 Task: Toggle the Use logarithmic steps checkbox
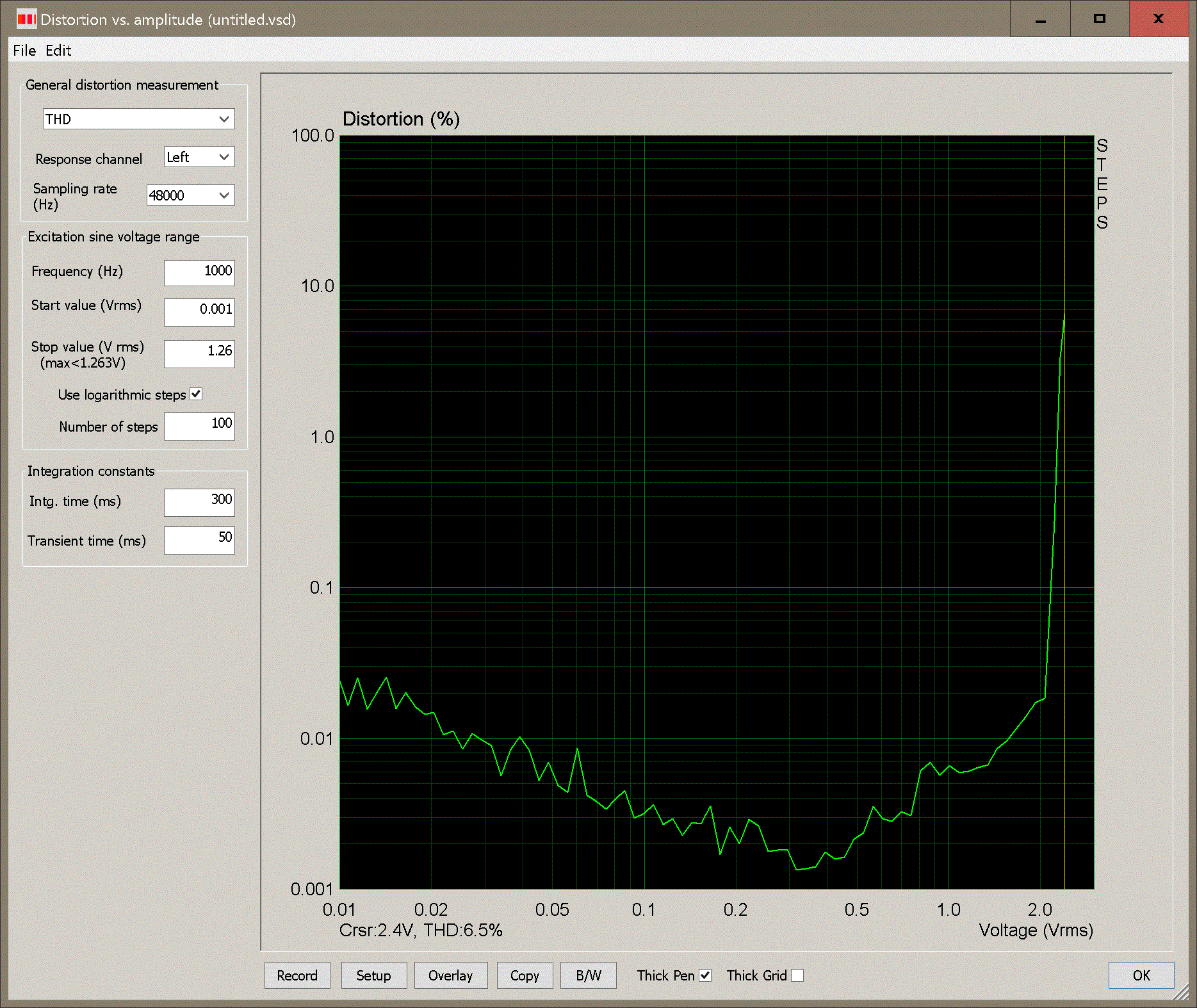[196, 394]
